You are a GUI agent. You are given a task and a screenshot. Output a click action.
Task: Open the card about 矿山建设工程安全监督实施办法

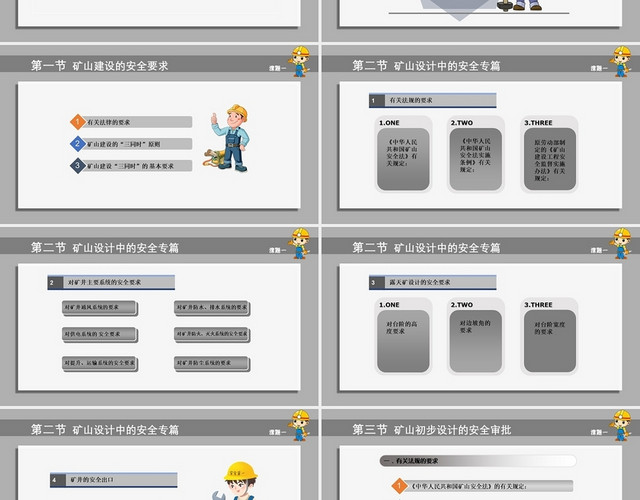click(x=550, y=159)
